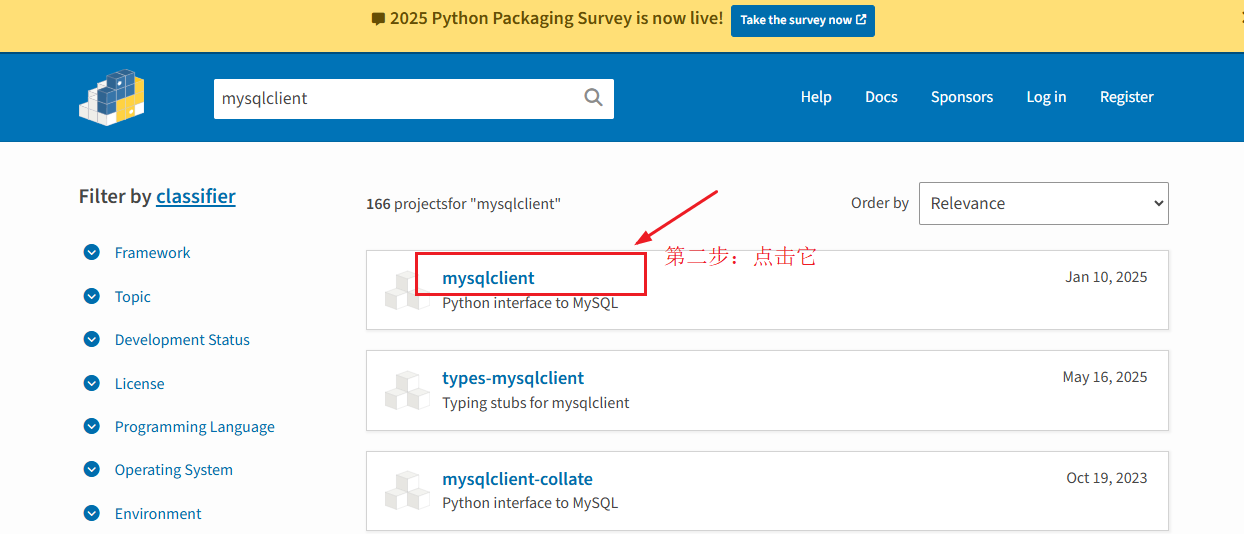
Task: Click the search magnifier icon
Action: coord(593,97)
